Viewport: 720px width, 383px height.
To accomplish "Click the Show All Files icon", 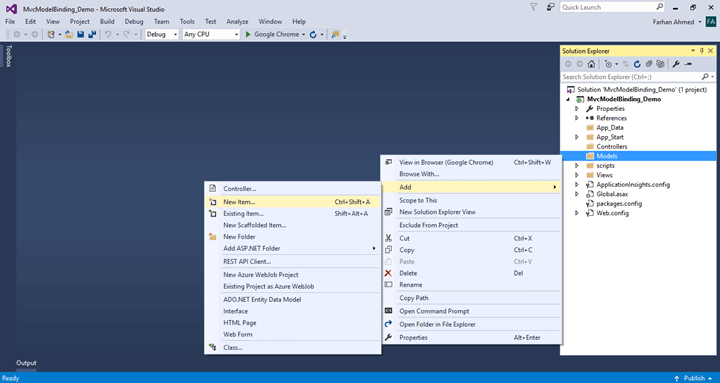I will click(x=661, y=64).
